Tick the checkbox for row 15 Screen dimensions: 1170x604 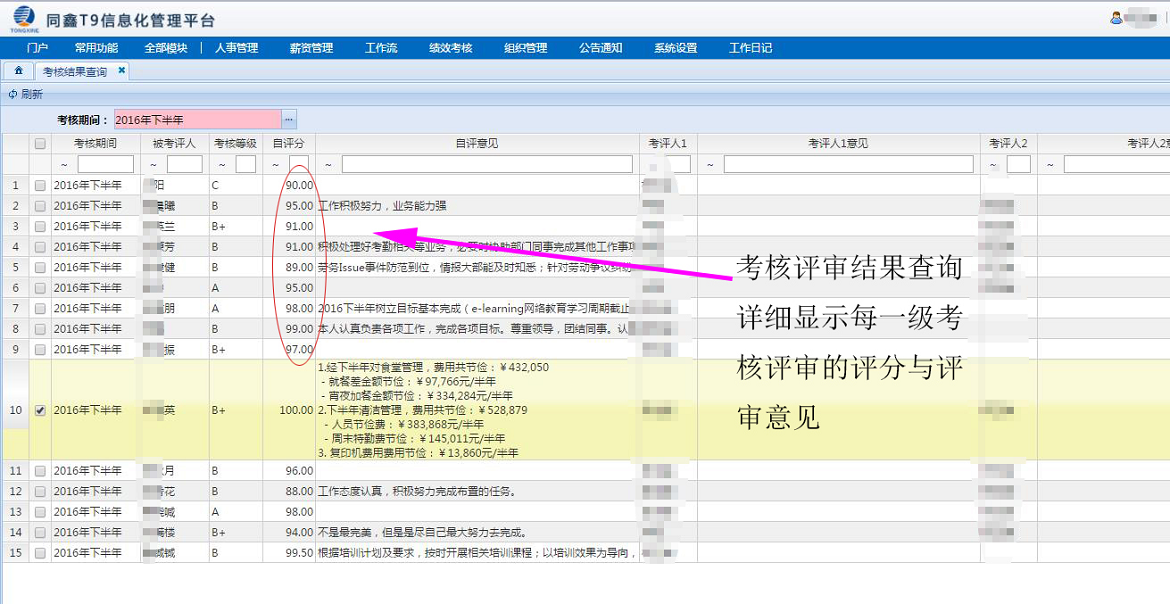tap(40, 553)
